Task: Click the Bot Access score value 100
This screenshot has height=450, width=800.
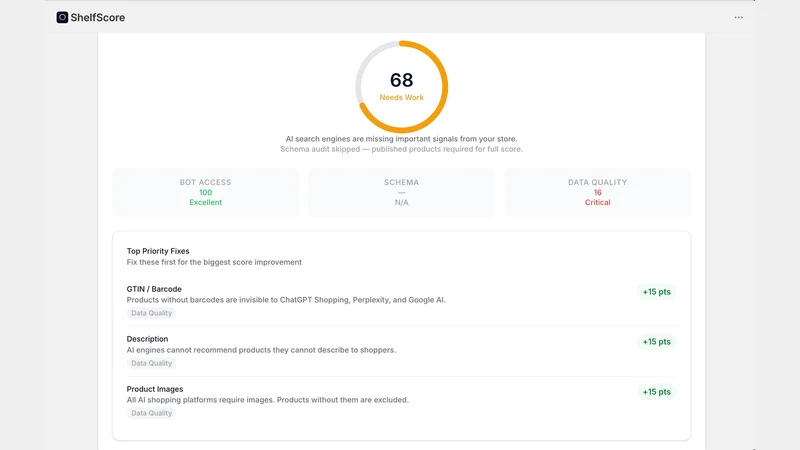Action: 206,192
